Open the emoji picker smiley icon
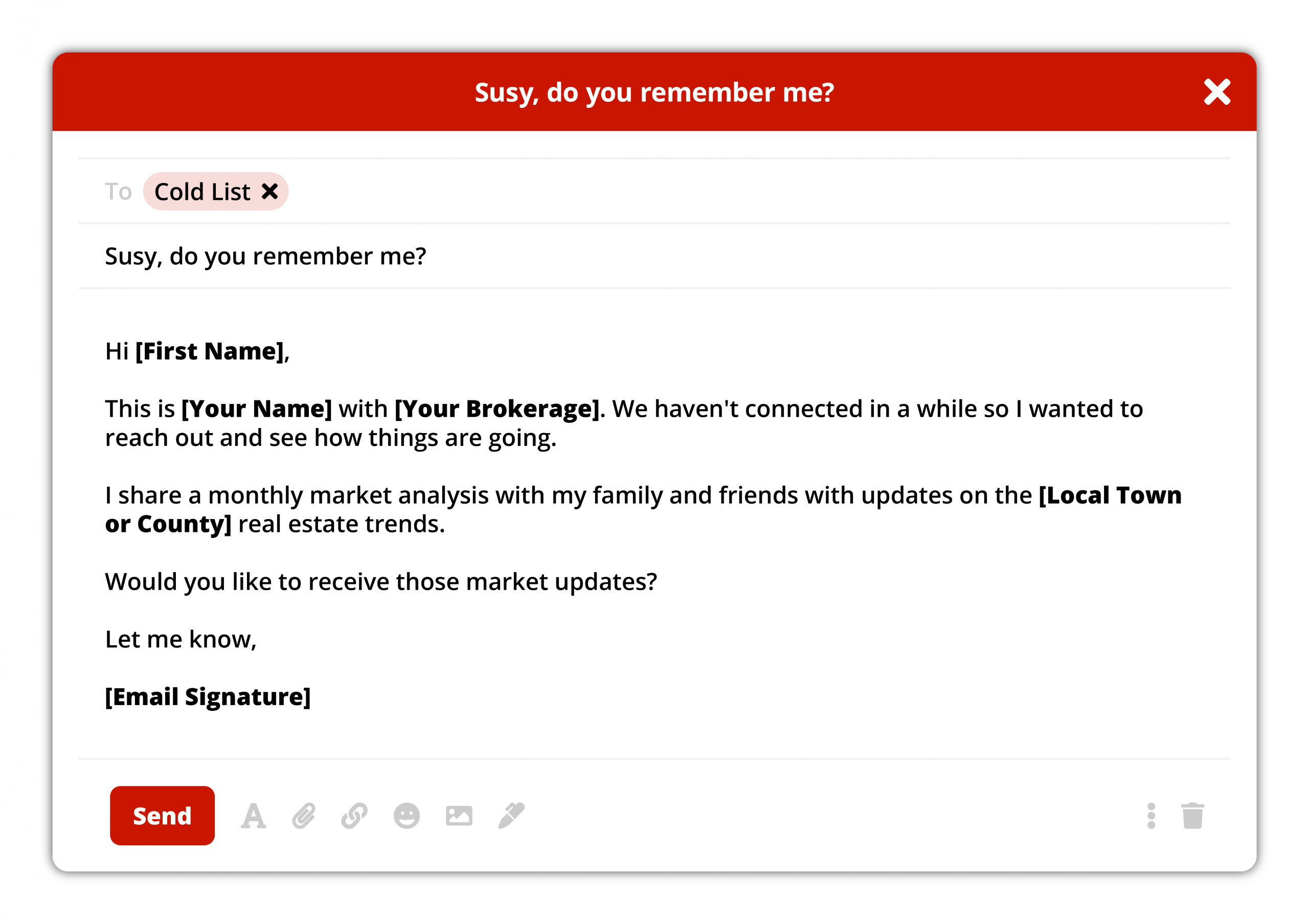 (407, 816)
